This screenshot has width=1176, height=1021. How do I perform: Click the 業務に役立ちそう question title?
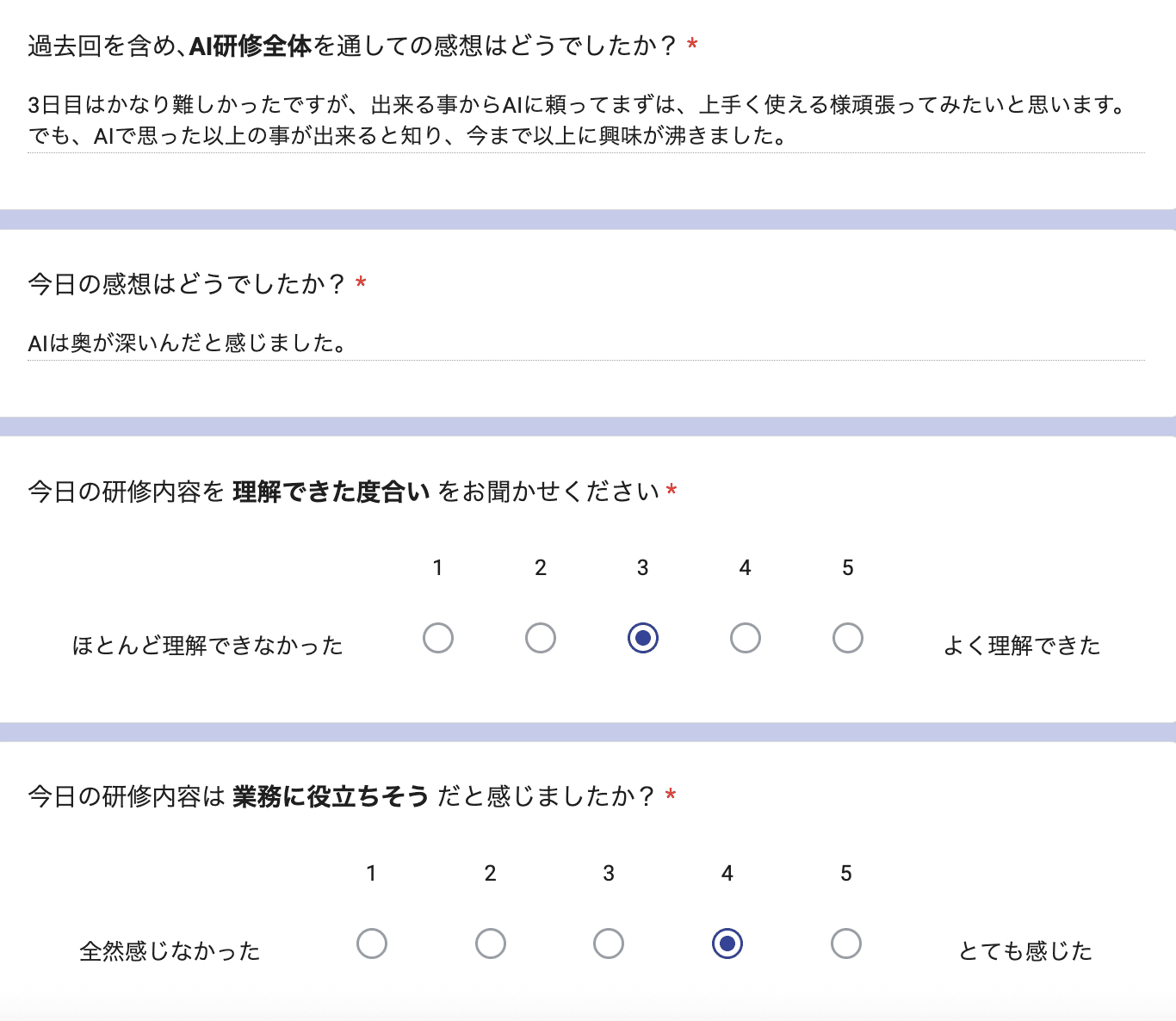pyautogui.click(x=350, y=797)
